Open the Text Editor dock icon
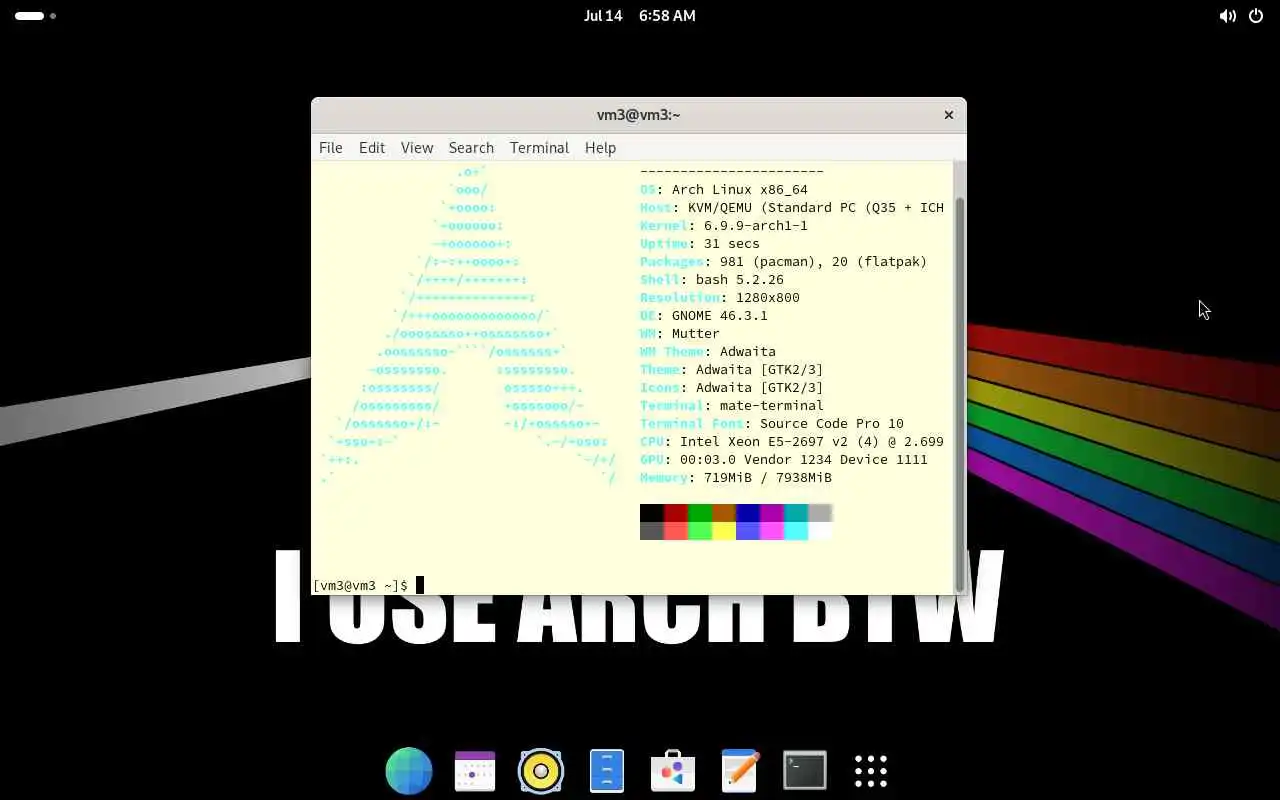Screen dimensions: 1280x800 [x=739, y=771]
